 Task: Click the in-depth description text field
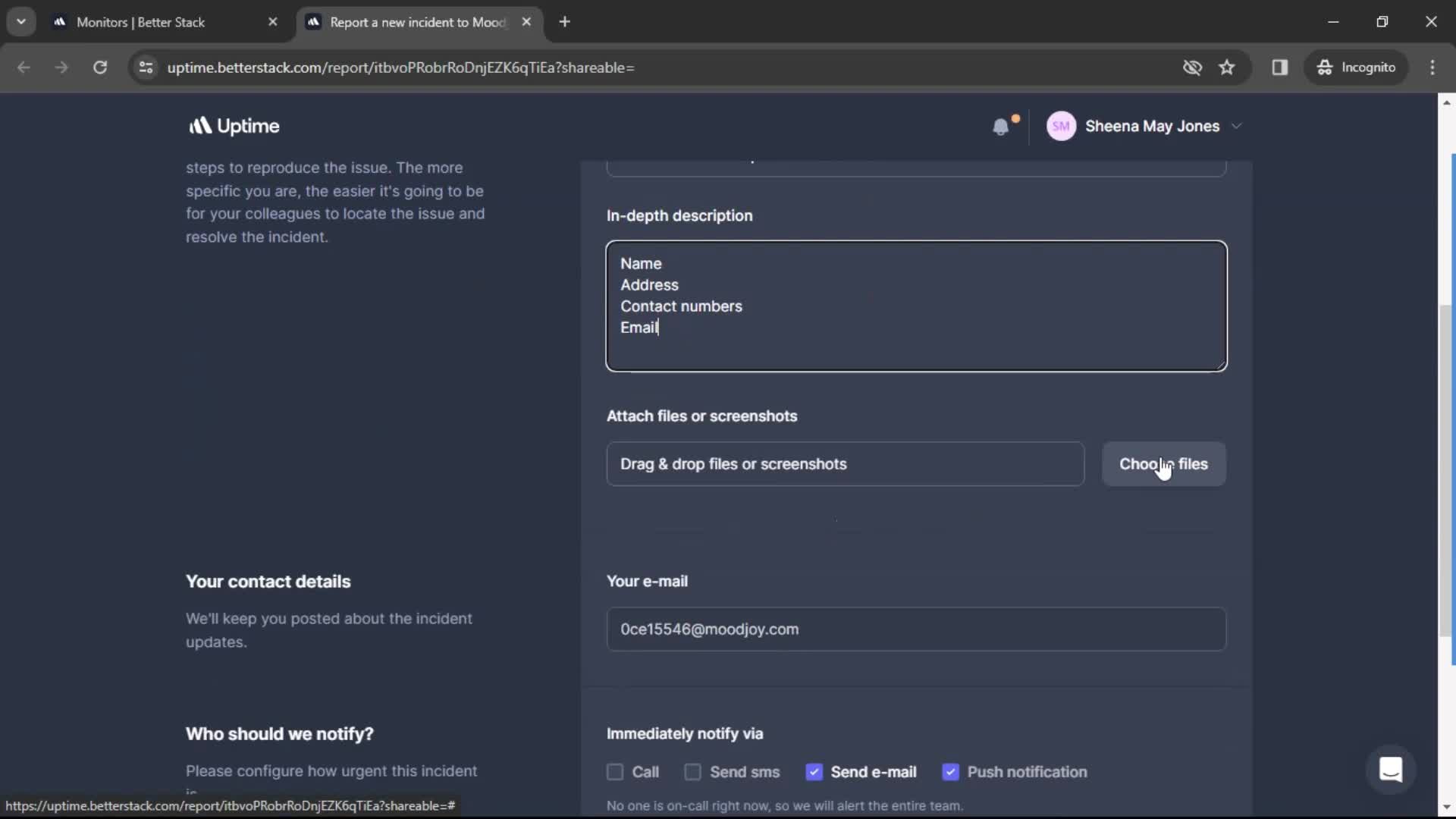click(917, 303)
